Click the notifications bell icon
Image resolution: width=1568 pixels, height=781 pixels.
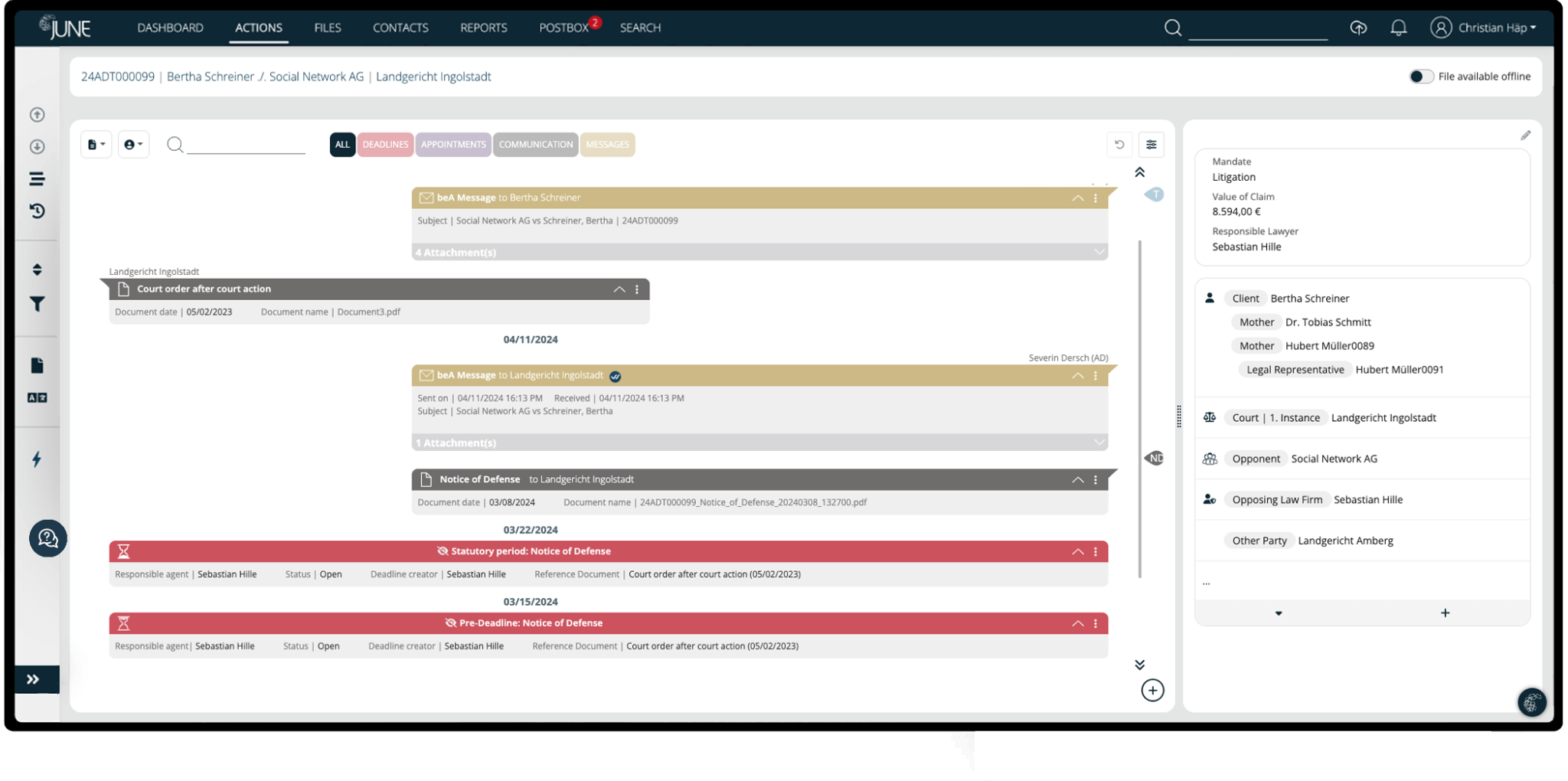[x=1399, y=28]
